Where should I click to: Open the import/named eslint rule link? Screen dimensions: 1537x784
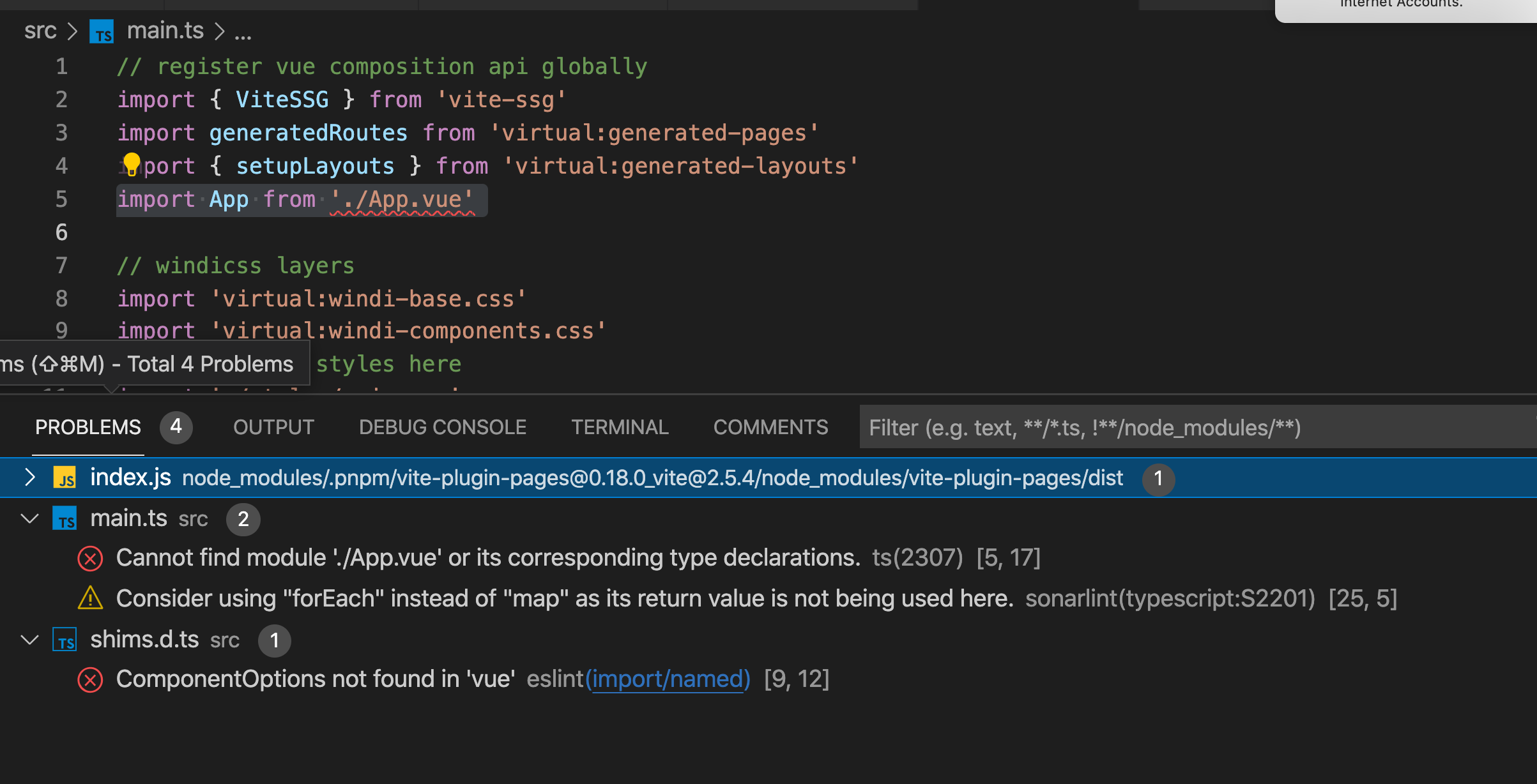point(668,679)
